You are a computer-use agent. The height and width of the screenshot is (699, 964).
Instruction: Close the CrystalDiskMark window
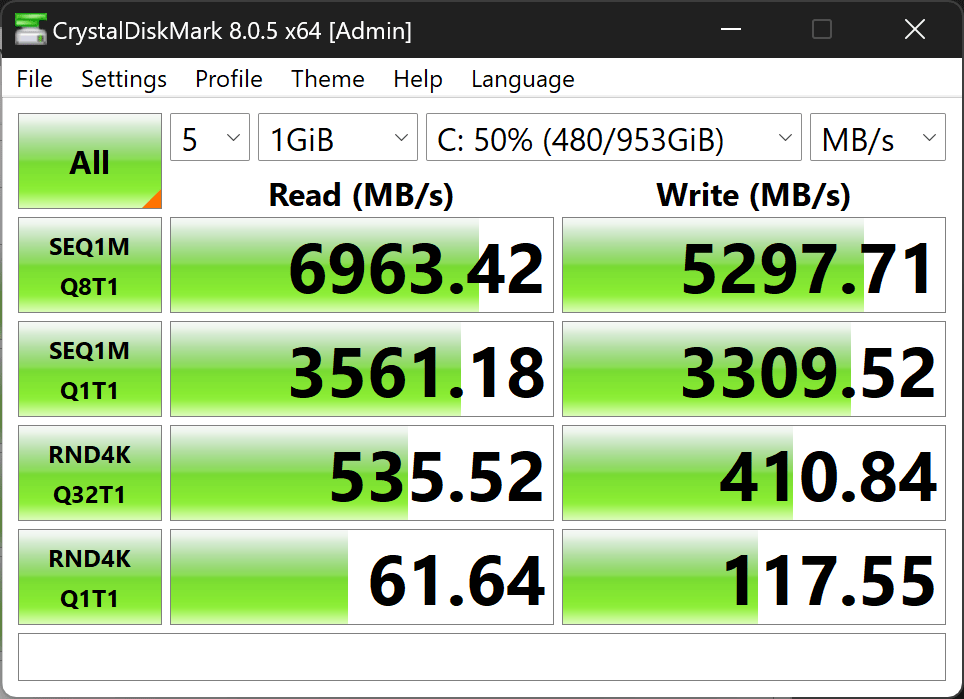tap(915, 29)
